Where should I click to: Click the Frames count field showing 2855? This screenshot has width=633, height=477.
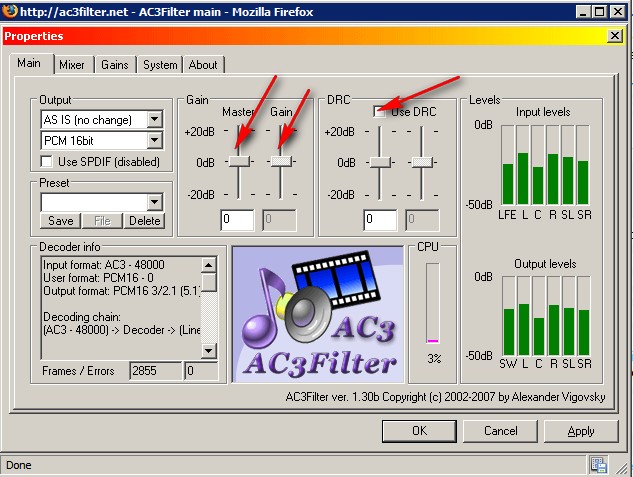(155, 370)
